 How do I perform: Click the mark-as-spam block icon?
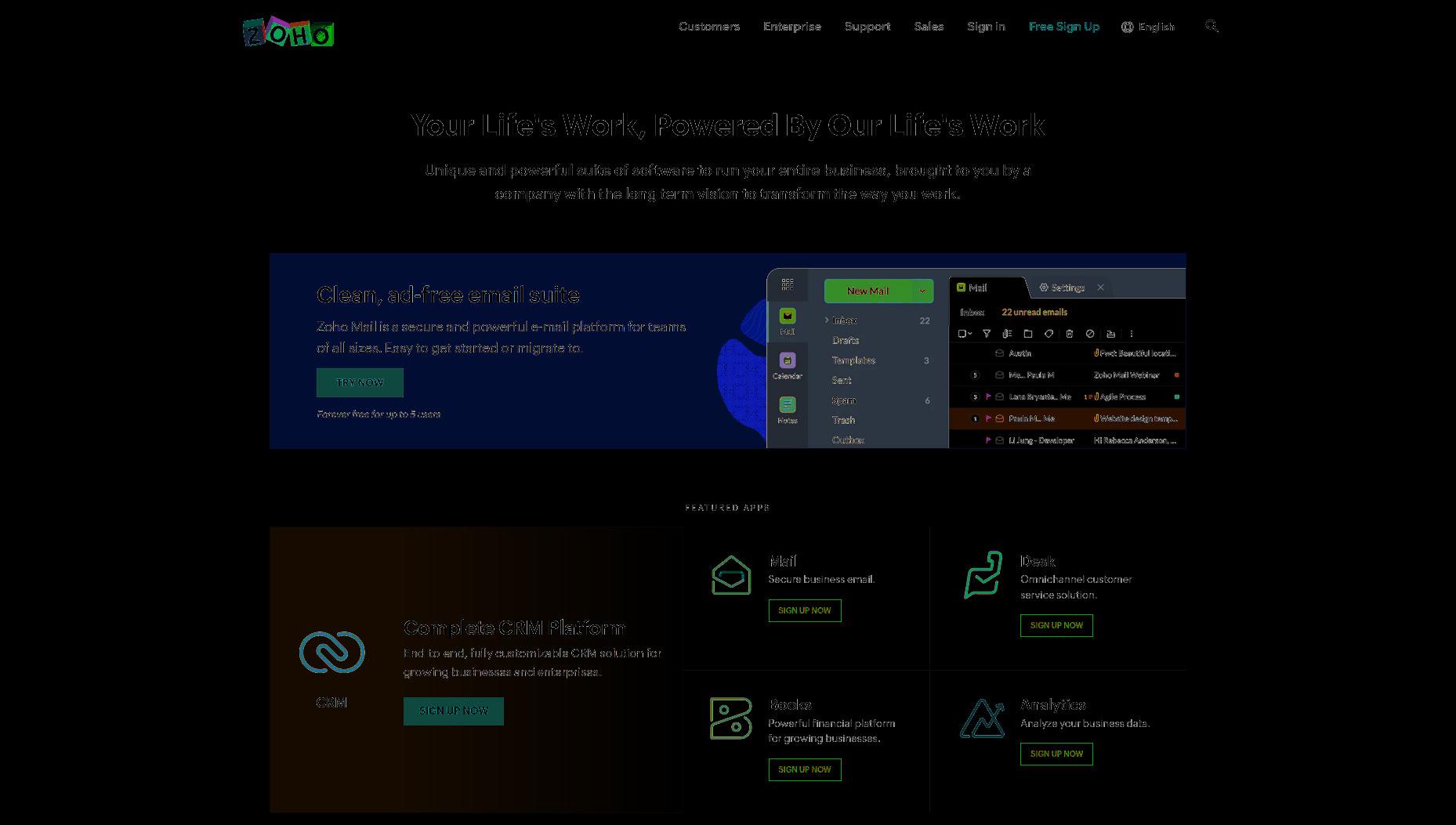pos(1090,334)
